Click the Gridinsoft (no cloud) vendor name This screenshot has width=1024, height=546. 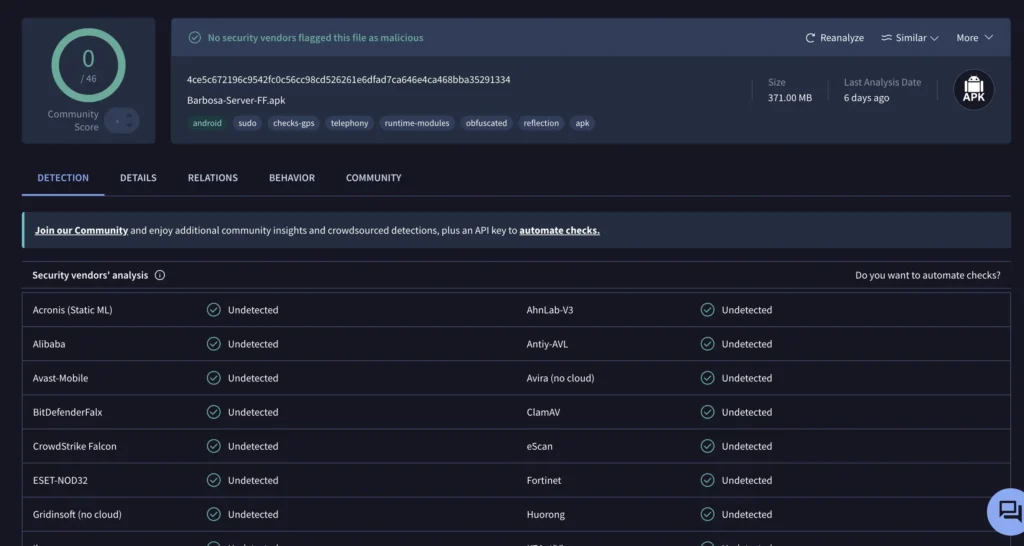click(x=77, y=514)
